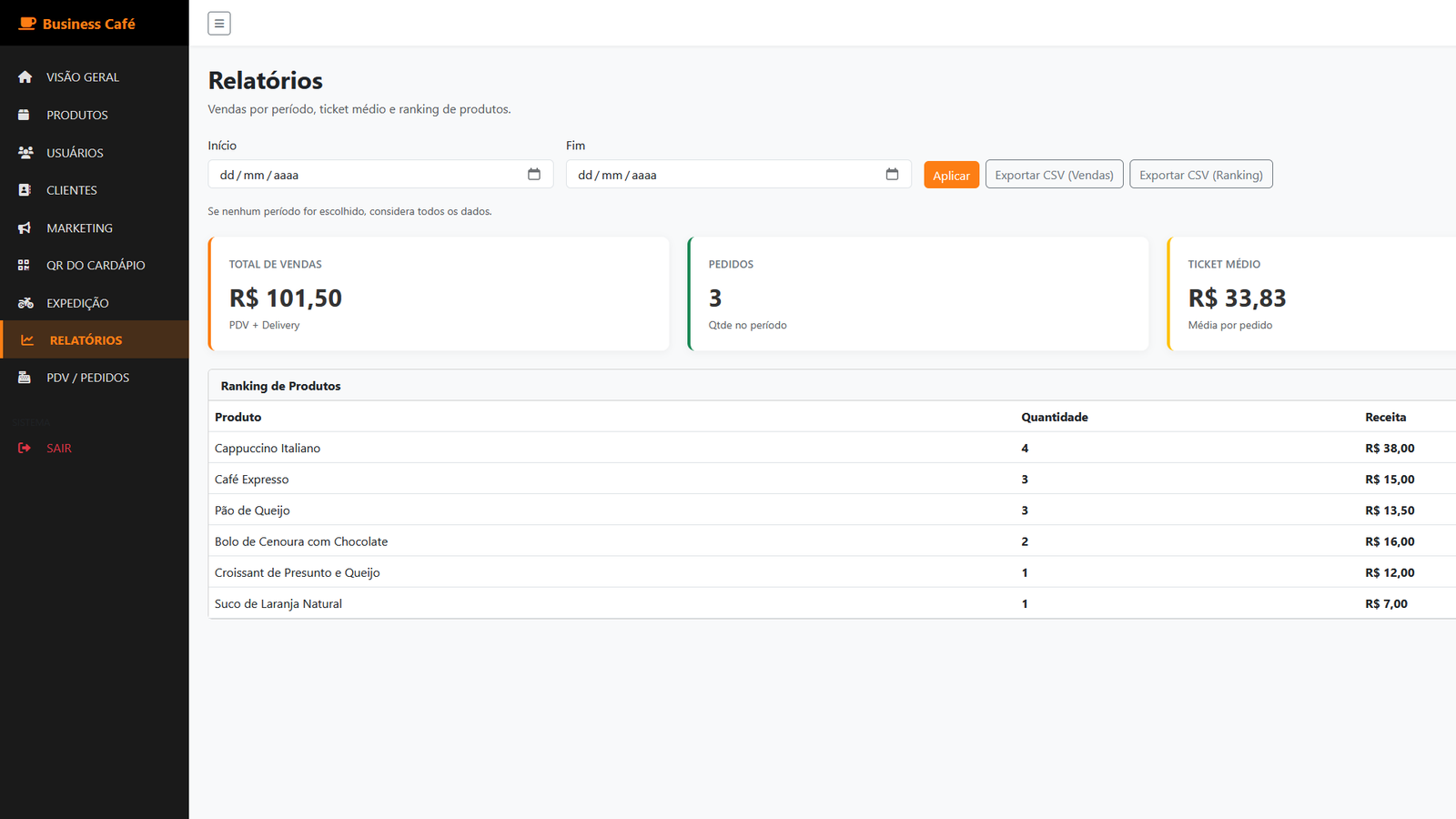Click the Aplicar button
Image resolution: width=1456 pixels, height=819 pixels.
pyautogui.click(x=951, y=174)
